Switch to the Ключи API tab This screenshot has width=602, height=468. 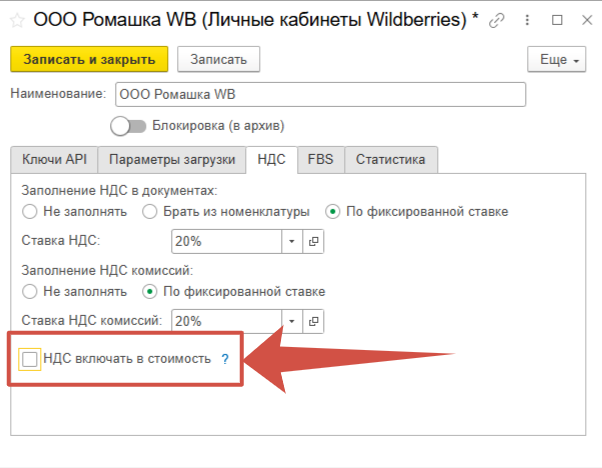pos(55,159)
